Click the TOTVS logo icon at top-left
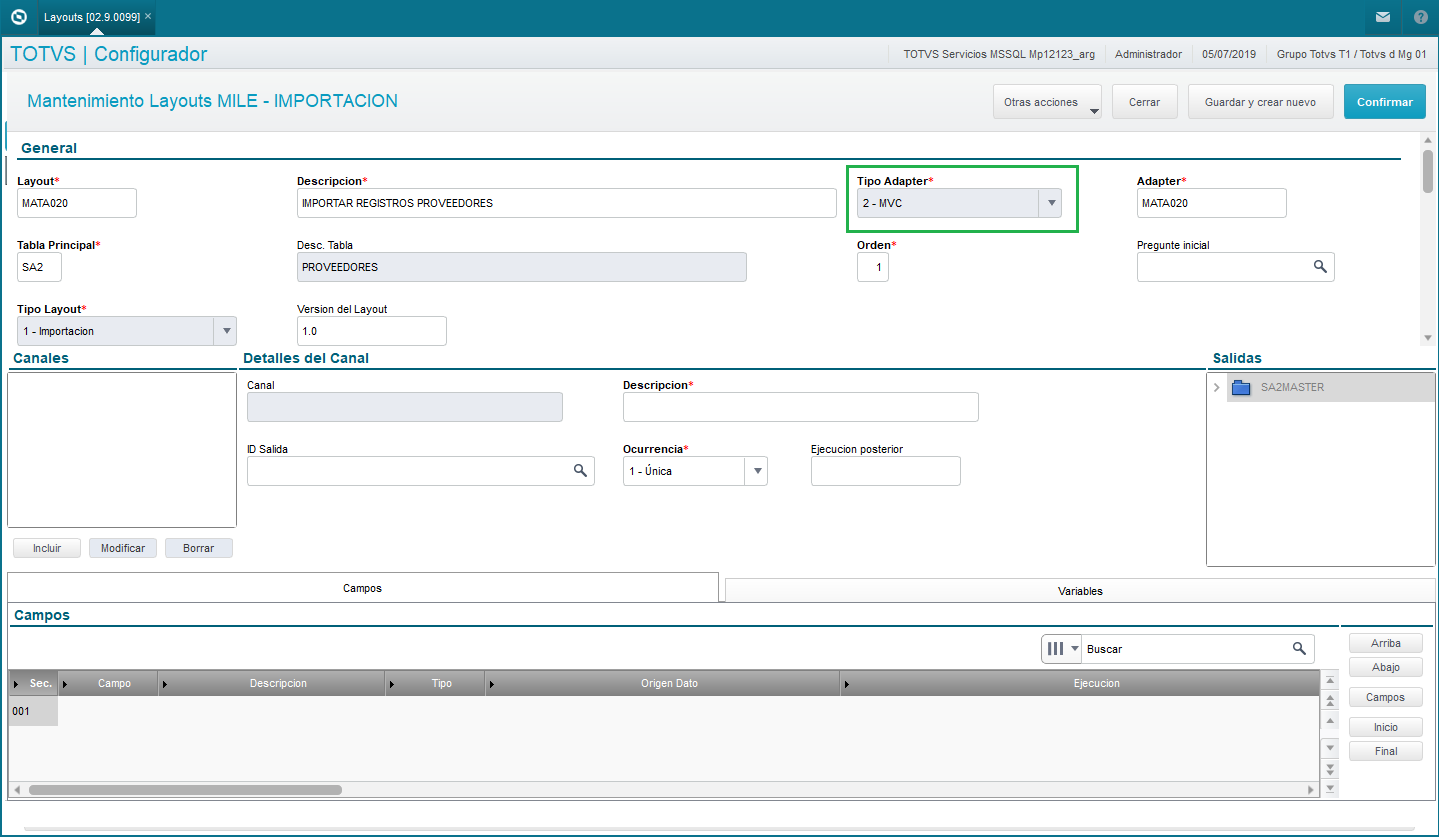 click(x=18, y=17)
